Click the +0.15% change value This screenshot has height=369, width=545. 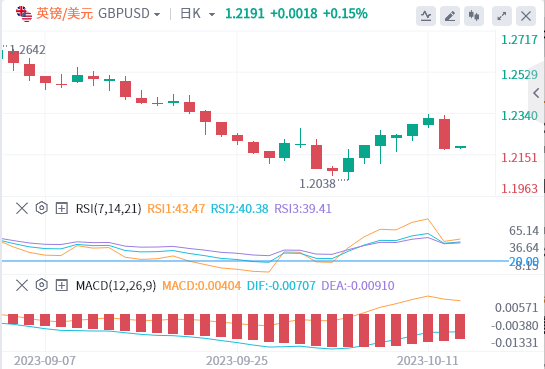(x=345, y=14)
